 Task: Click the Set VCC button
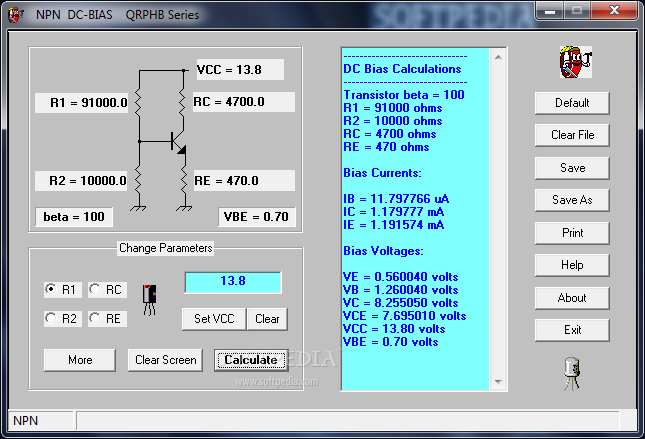point(214,319)
